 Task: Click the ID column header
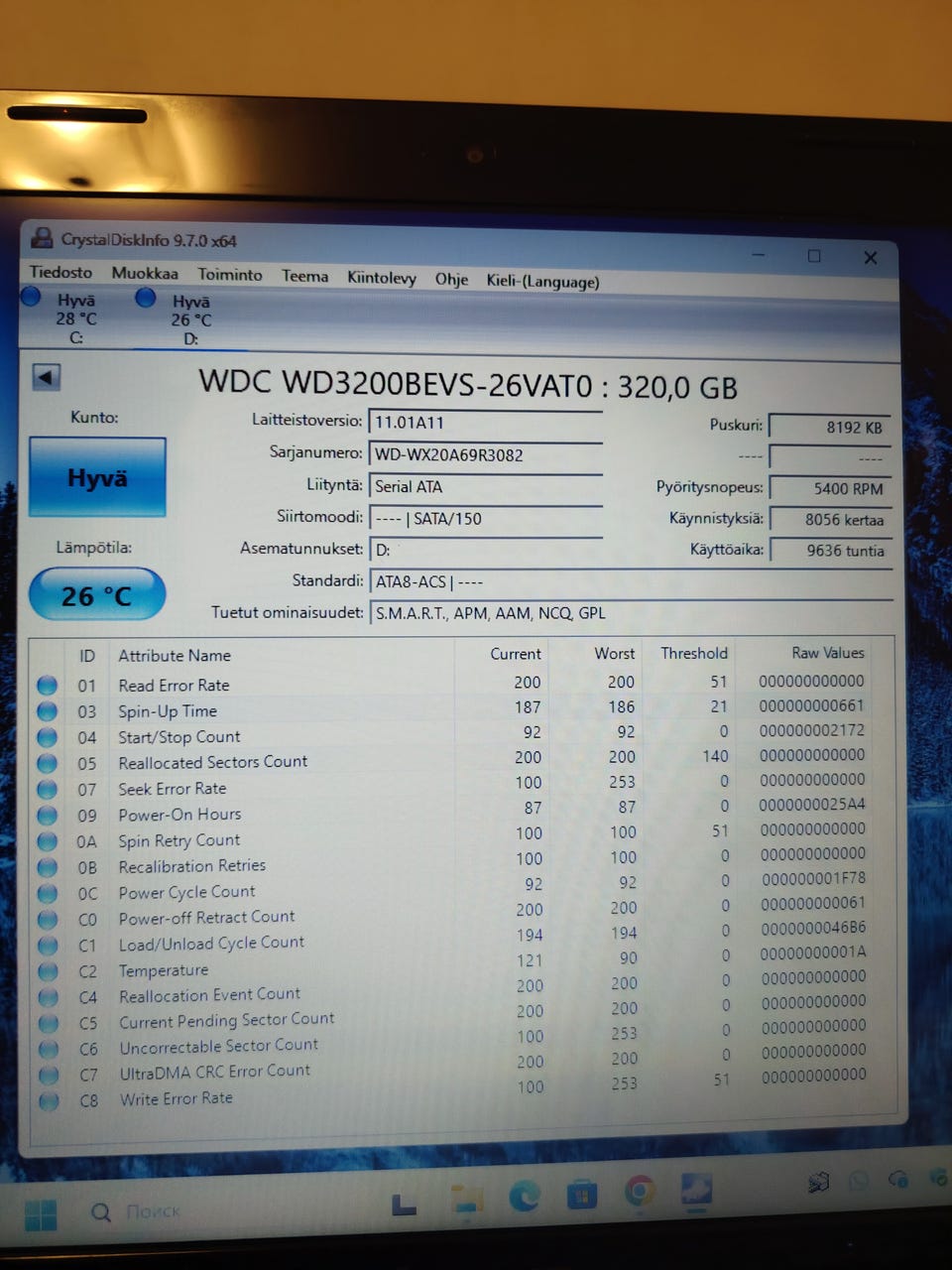pyautogui.click(x=87, y=656)
